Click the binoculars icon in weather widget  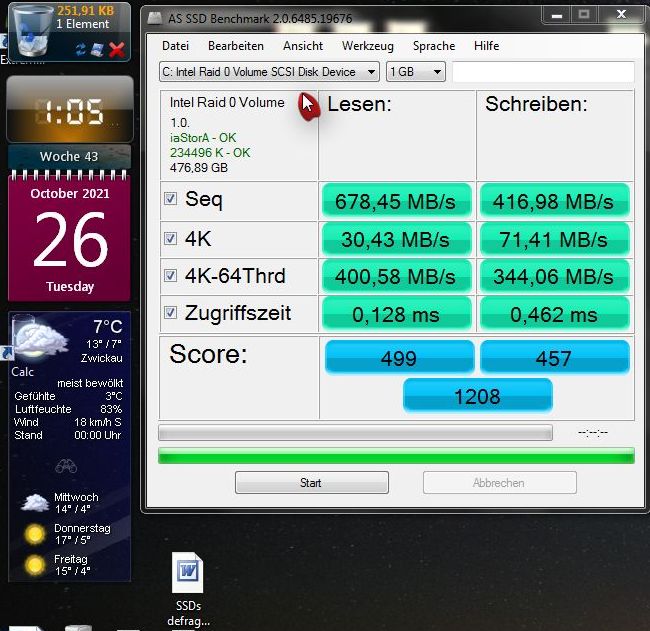click(67, 466)
